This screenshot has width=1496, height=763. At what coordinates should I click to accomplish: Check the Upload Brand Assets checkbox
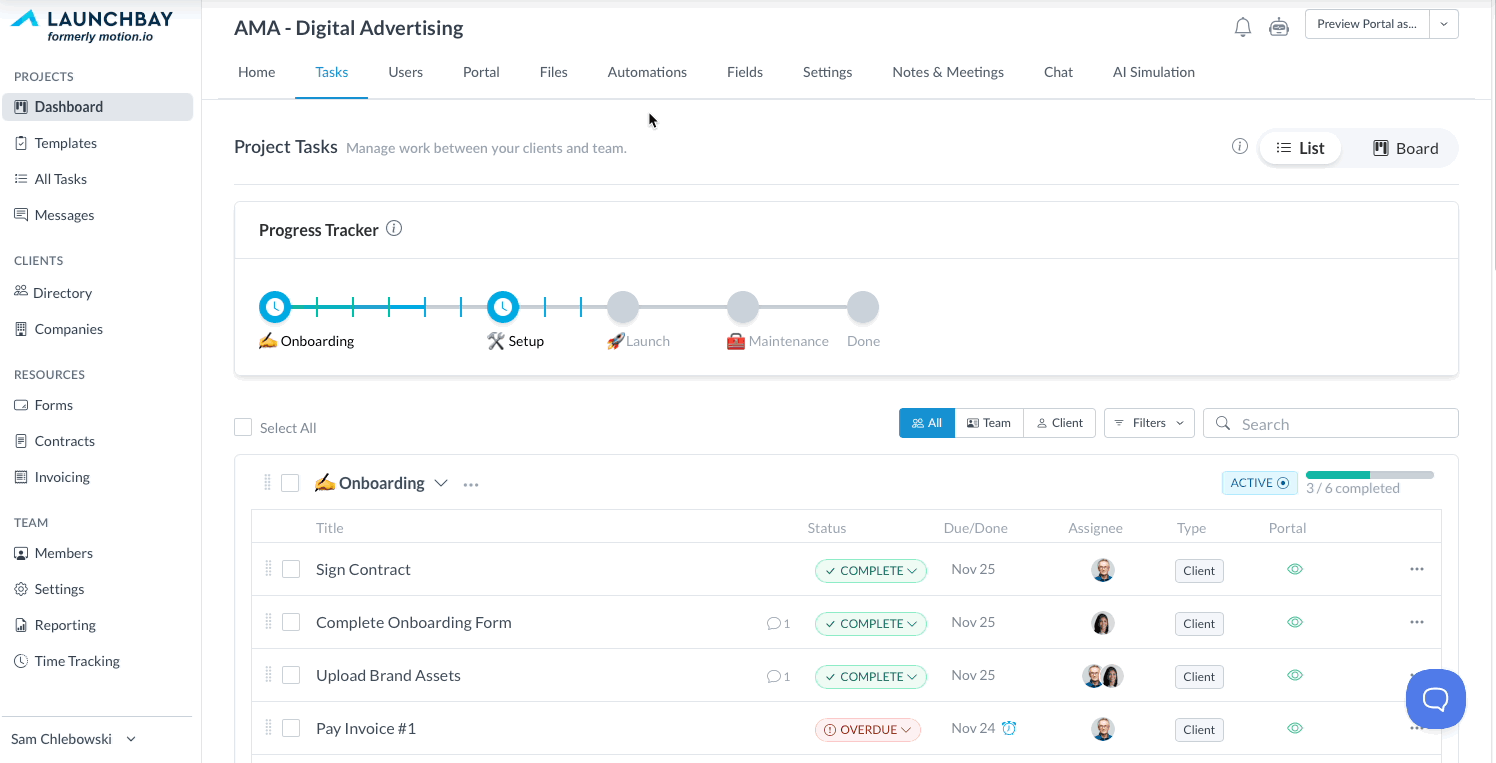[x=291, y=675]
